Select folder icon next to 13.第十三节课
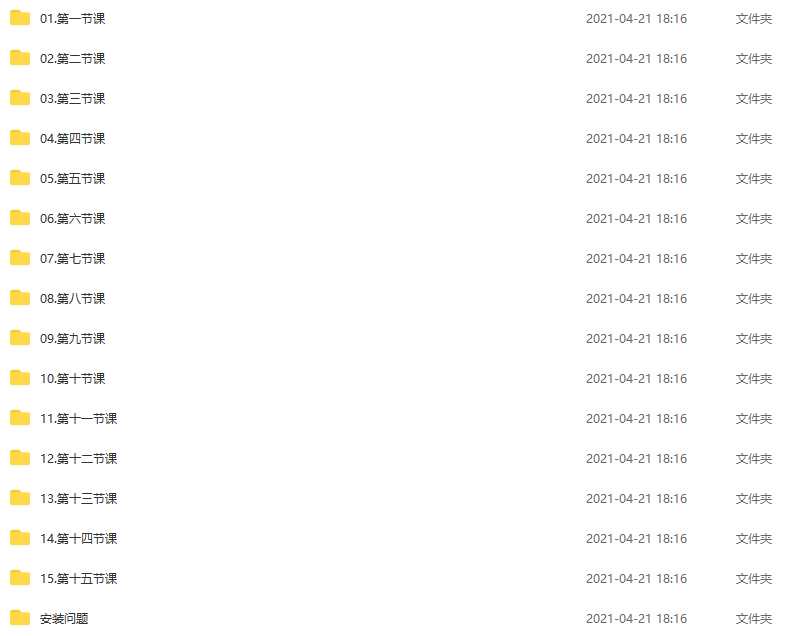The height and width of the screenshot is (636, 804). [x=20, y=498]
